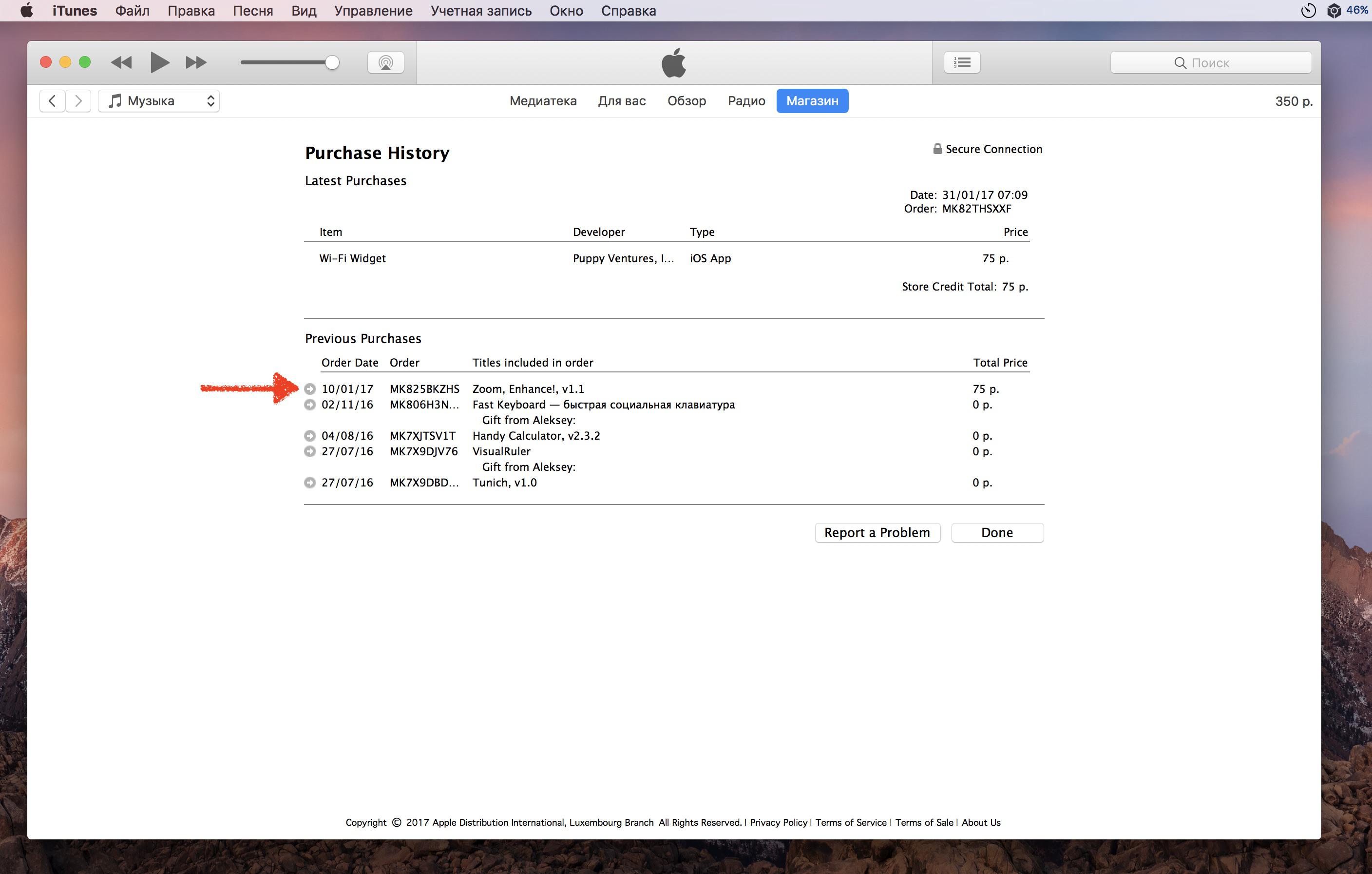The width and height of the screenshot is (1372, 874).
Task: Open the iTunes application menu
Action: tap(75, 11)
